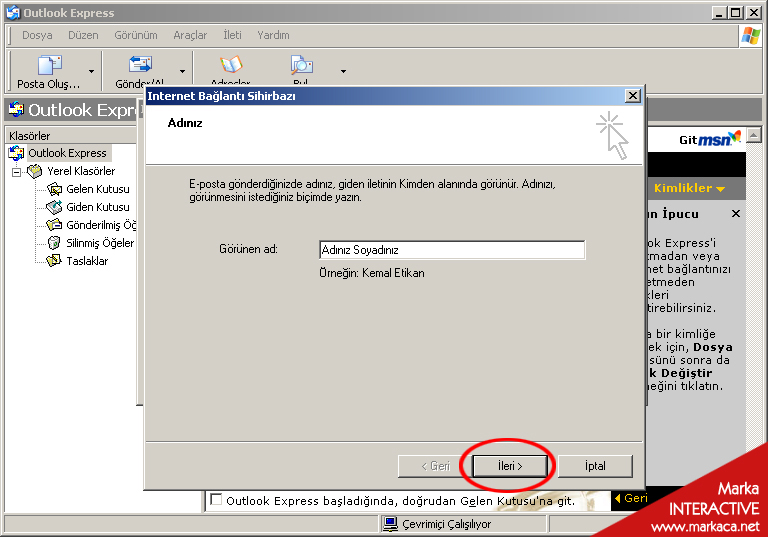This screenshot has width=768, height=537.
Task: Click the Çevrimiçi Çalışıyor status text
Action: point(446,524)
